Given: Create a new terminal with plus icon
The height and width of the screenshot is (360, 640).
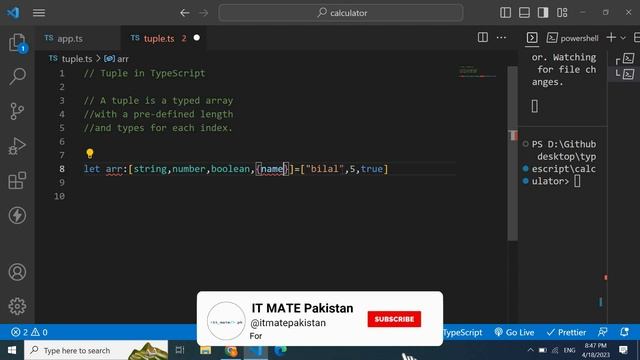Looking at the screenshot, I should (611, 38).
